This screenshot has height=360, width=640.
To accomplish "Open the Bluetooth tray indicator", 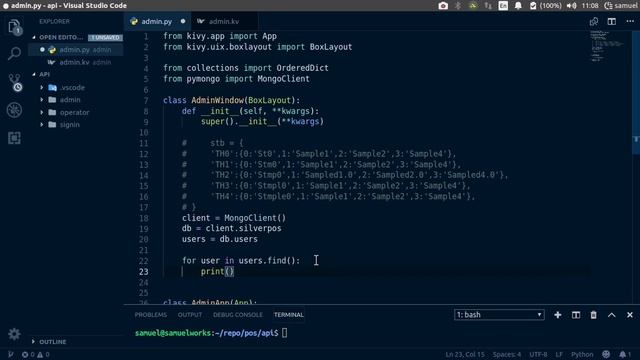I will coord(458,6).
